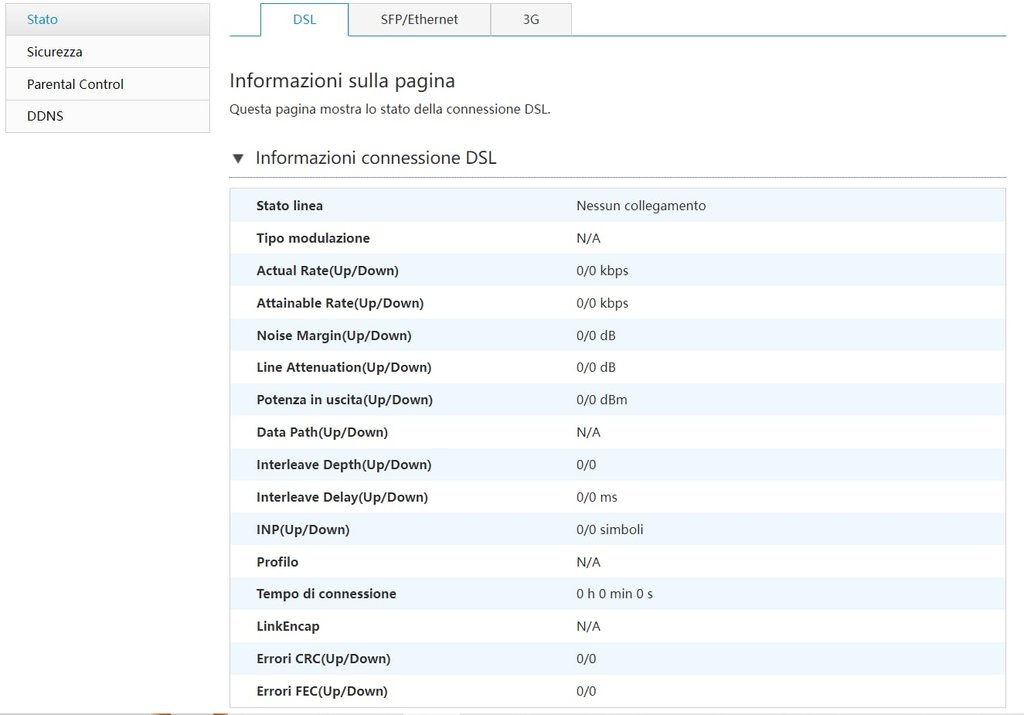Click the 0/0 dBm value
Image resolution: width=1024 pixels, height=715 pixels.
click(x=601, y=400)
